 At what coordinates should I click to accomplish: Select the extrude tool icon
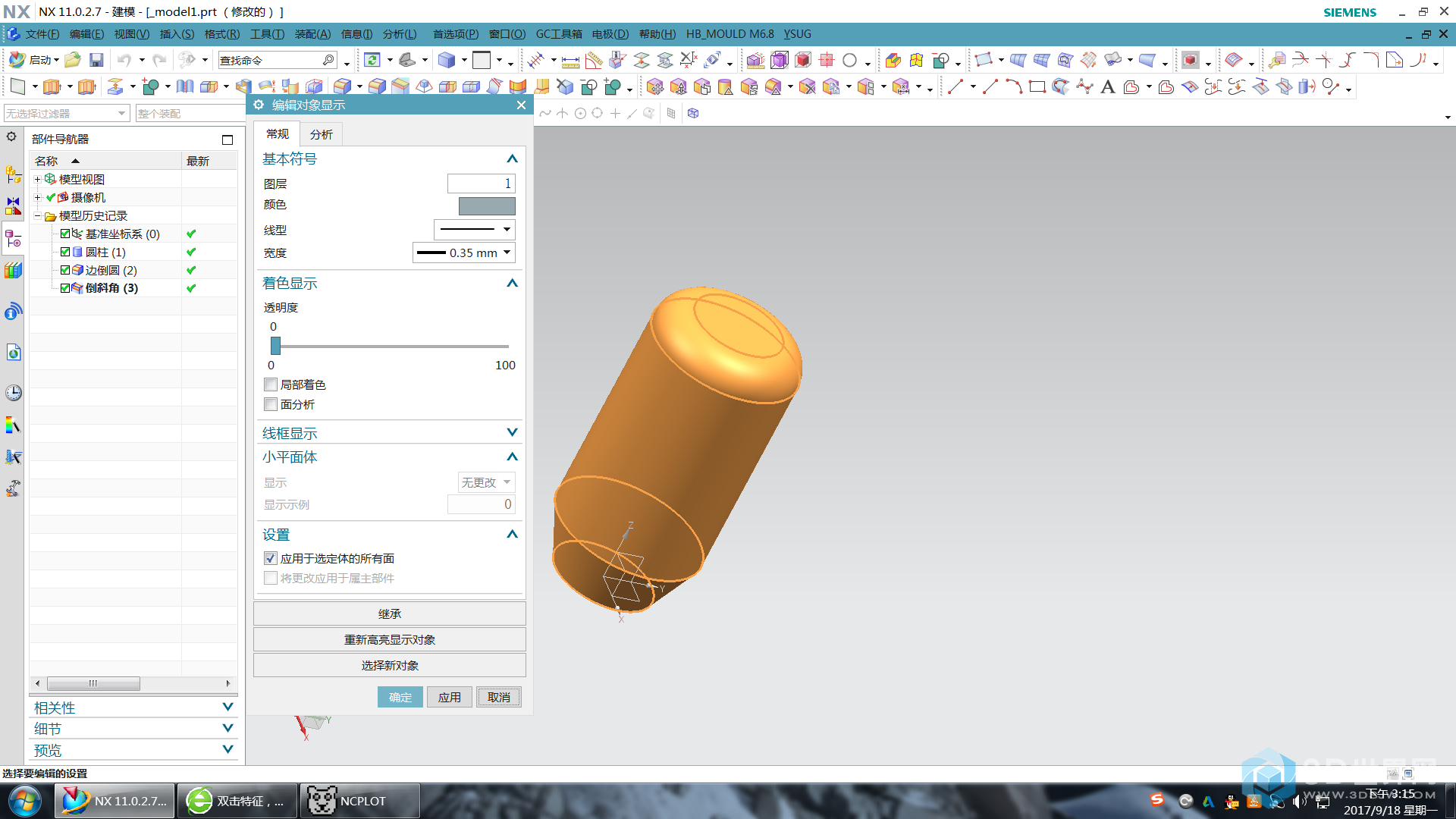[52, 87]
